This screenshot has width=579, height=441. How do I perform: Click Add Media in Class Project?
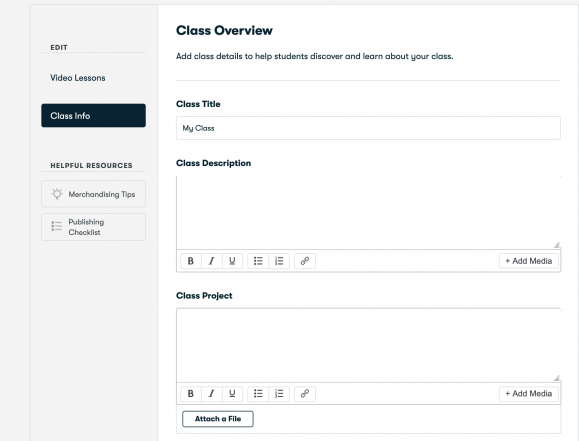pyautogui.click(x=529, y=394)
